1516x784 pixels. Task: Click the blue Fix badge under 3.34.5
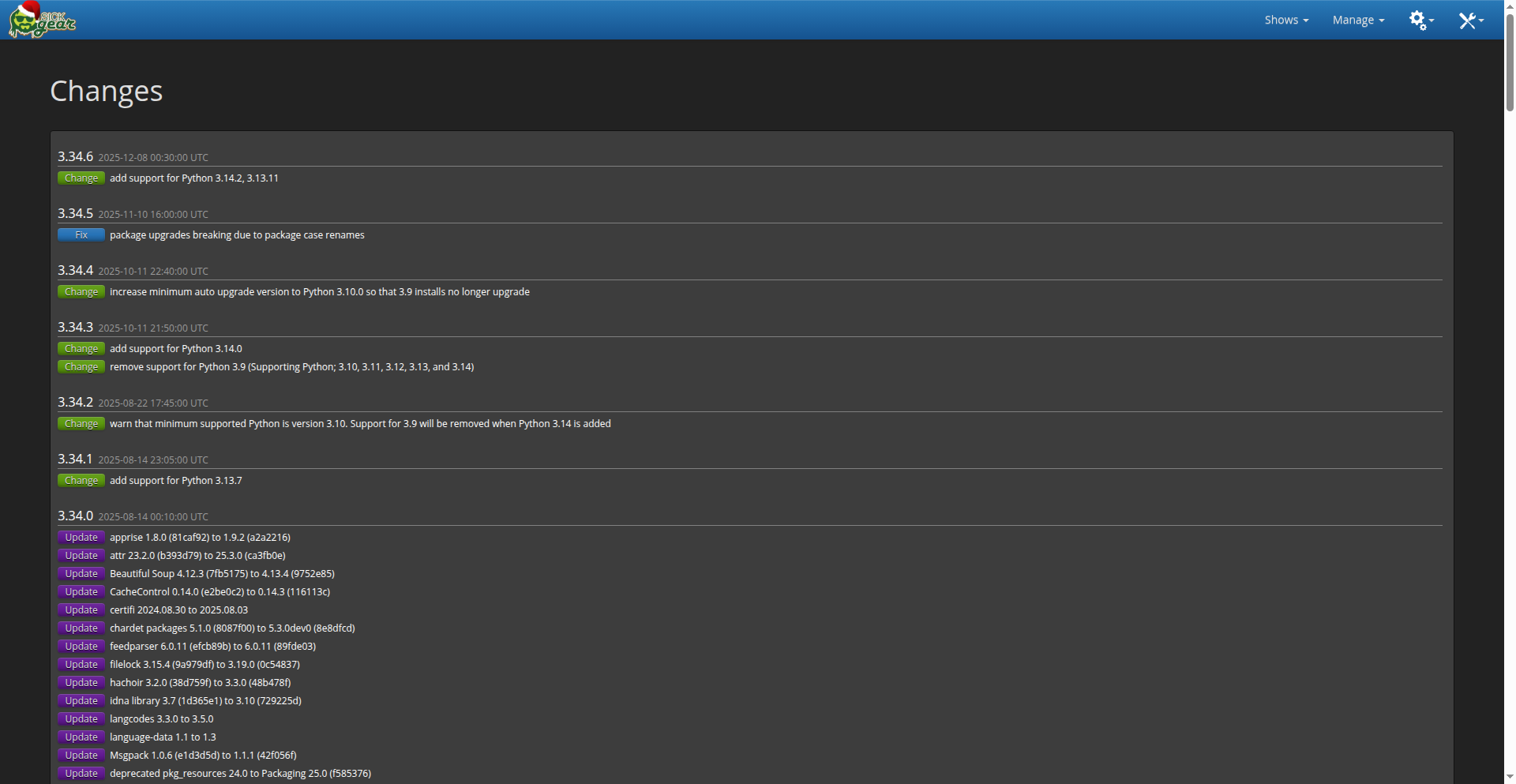81,235
